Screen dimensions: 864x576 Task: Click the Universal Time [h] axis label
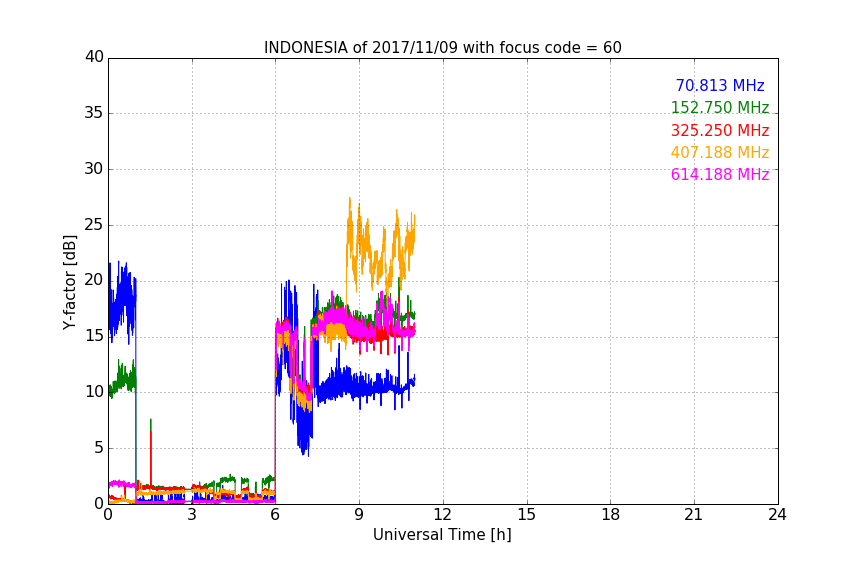pos(442,535)
